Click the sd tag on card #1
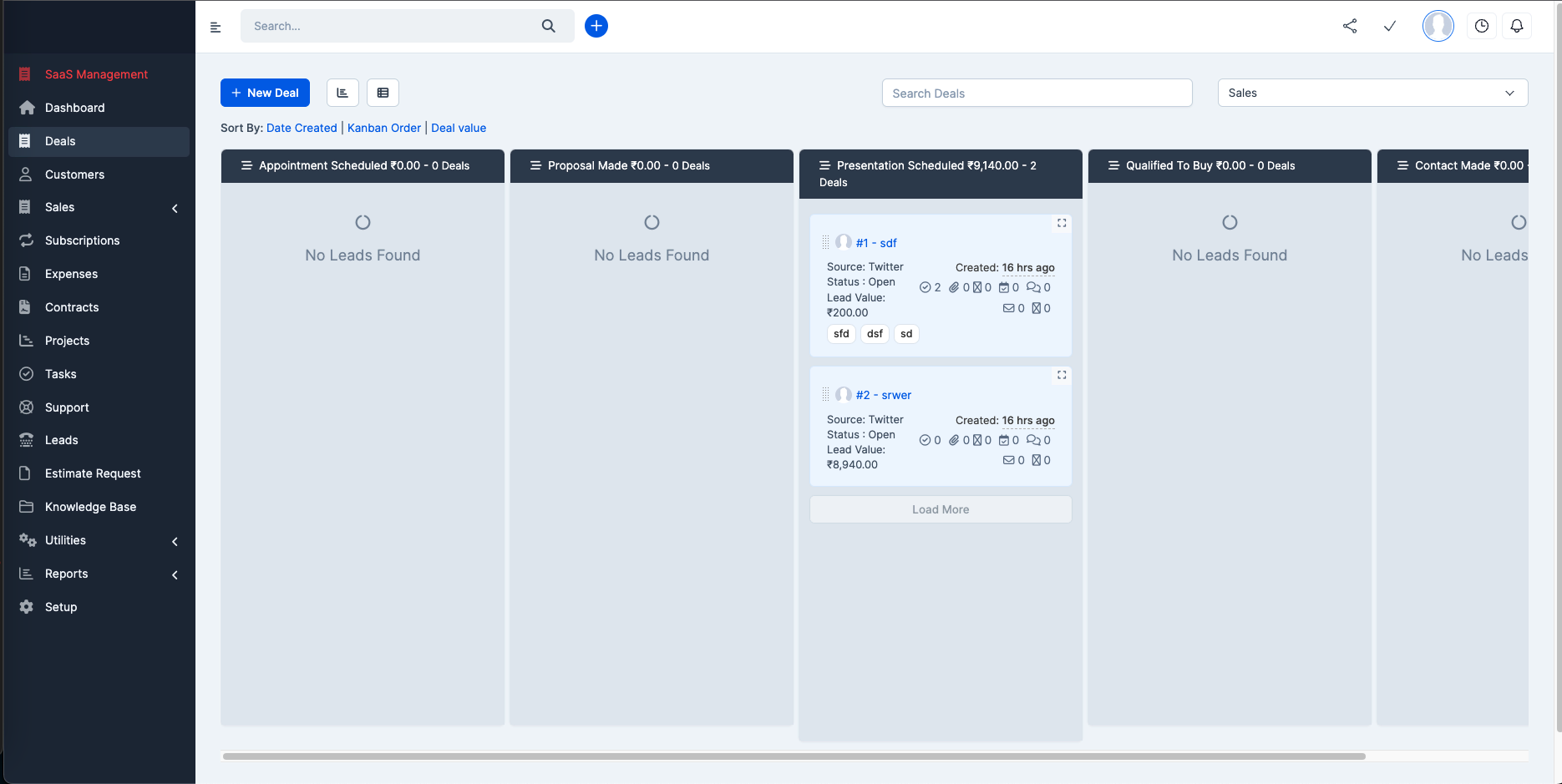Image resolution: width=1562 pixels, height=784 pixels. click(x=906, y=334)
